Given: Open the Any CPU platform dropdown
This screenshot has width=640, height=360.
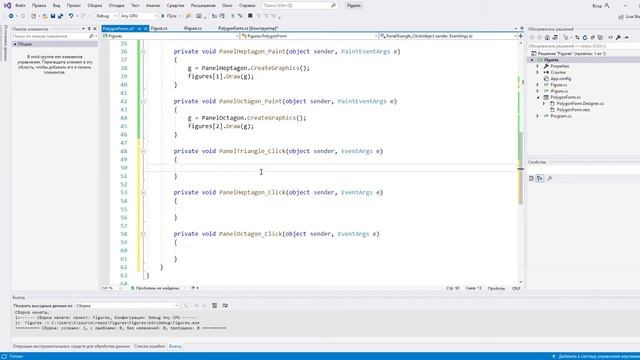Looking at the screenshot, I should coord(138,16).
